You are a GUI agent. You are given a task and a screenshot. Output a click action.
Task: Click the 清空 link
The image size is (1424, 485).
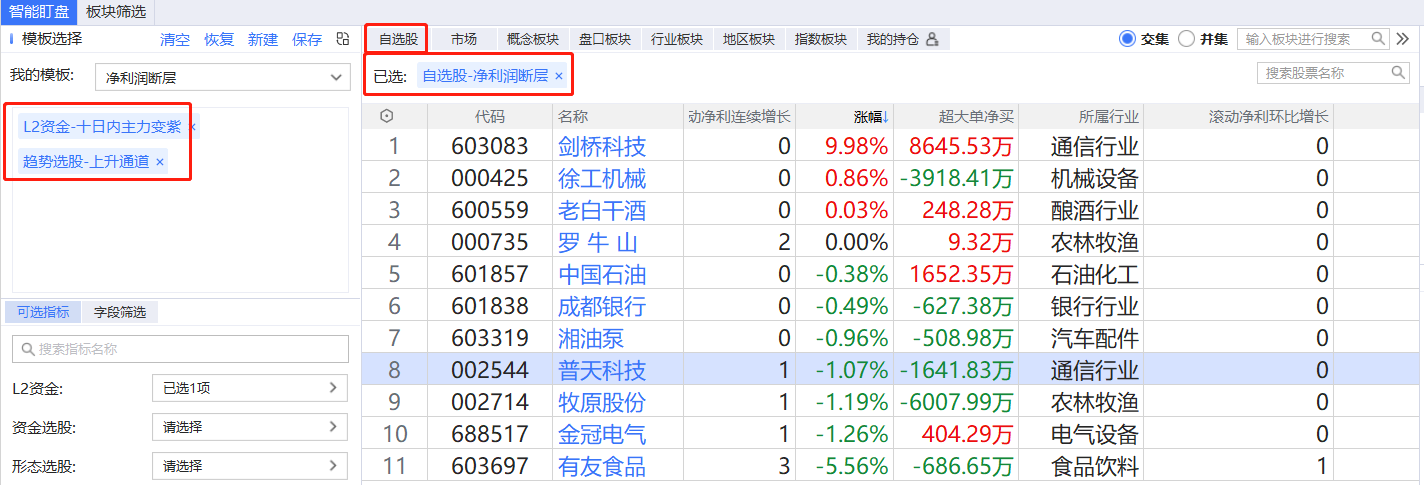coord(175,40)
